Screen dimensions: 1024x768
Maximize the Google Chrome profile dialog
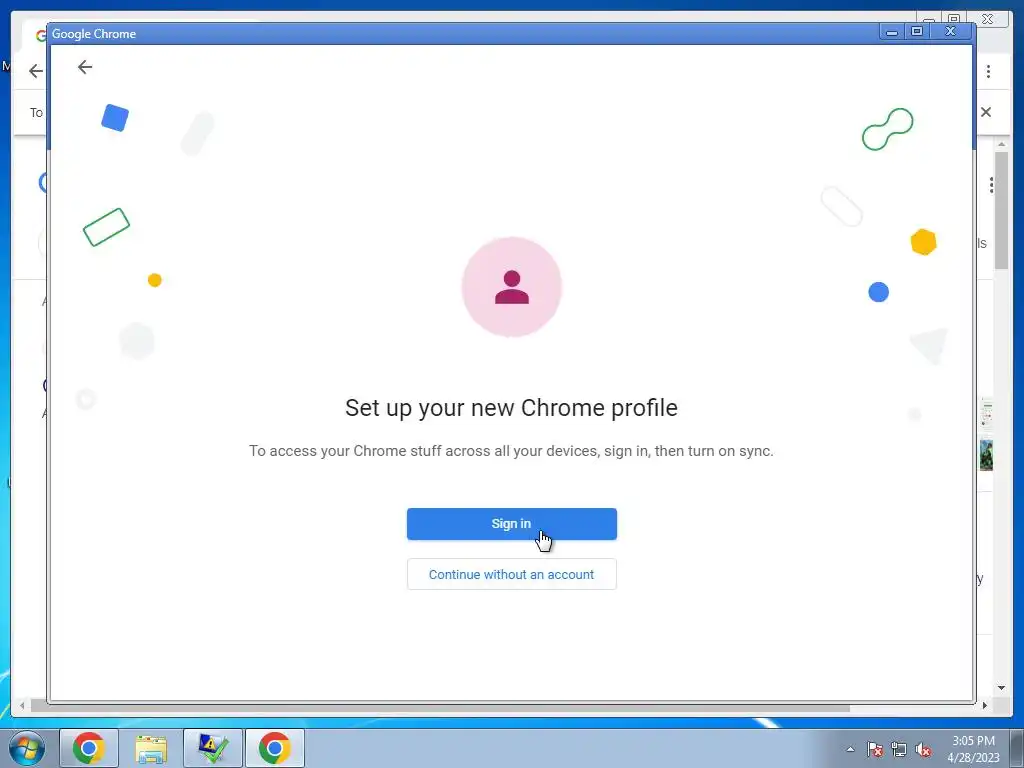[917, 31]
